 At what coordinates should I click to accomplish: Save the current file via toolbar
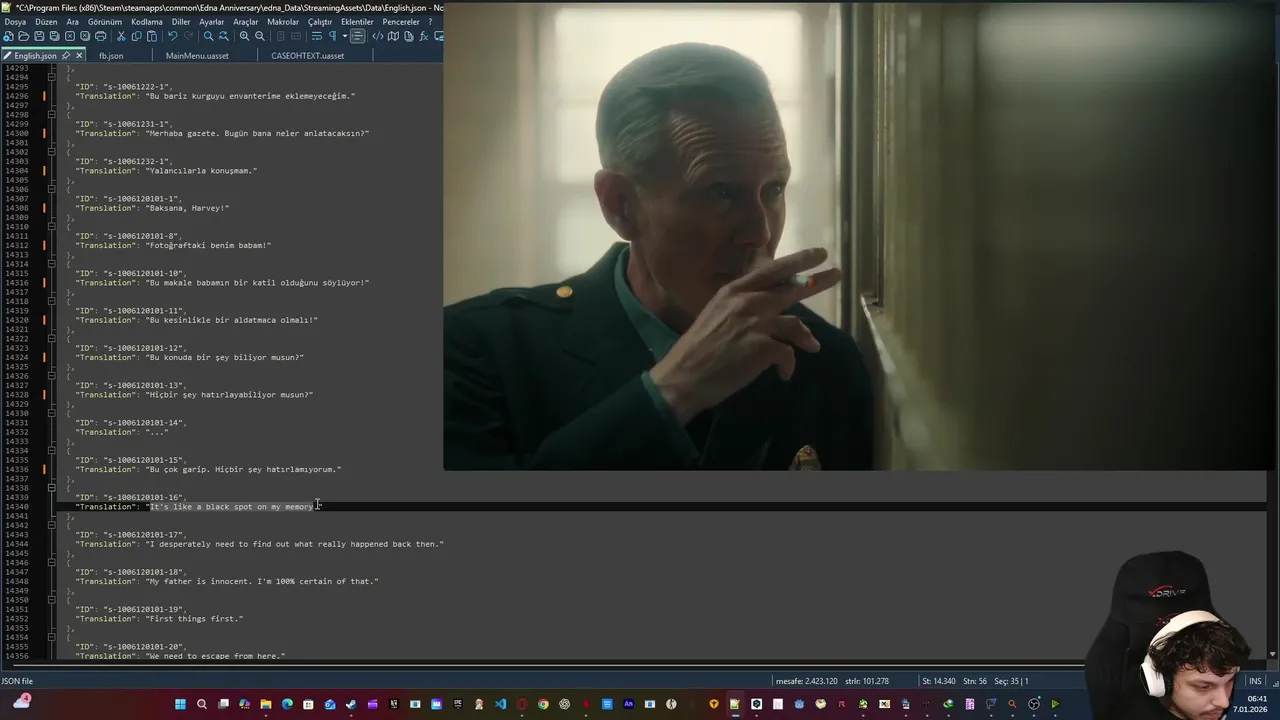tap(39, 36)
